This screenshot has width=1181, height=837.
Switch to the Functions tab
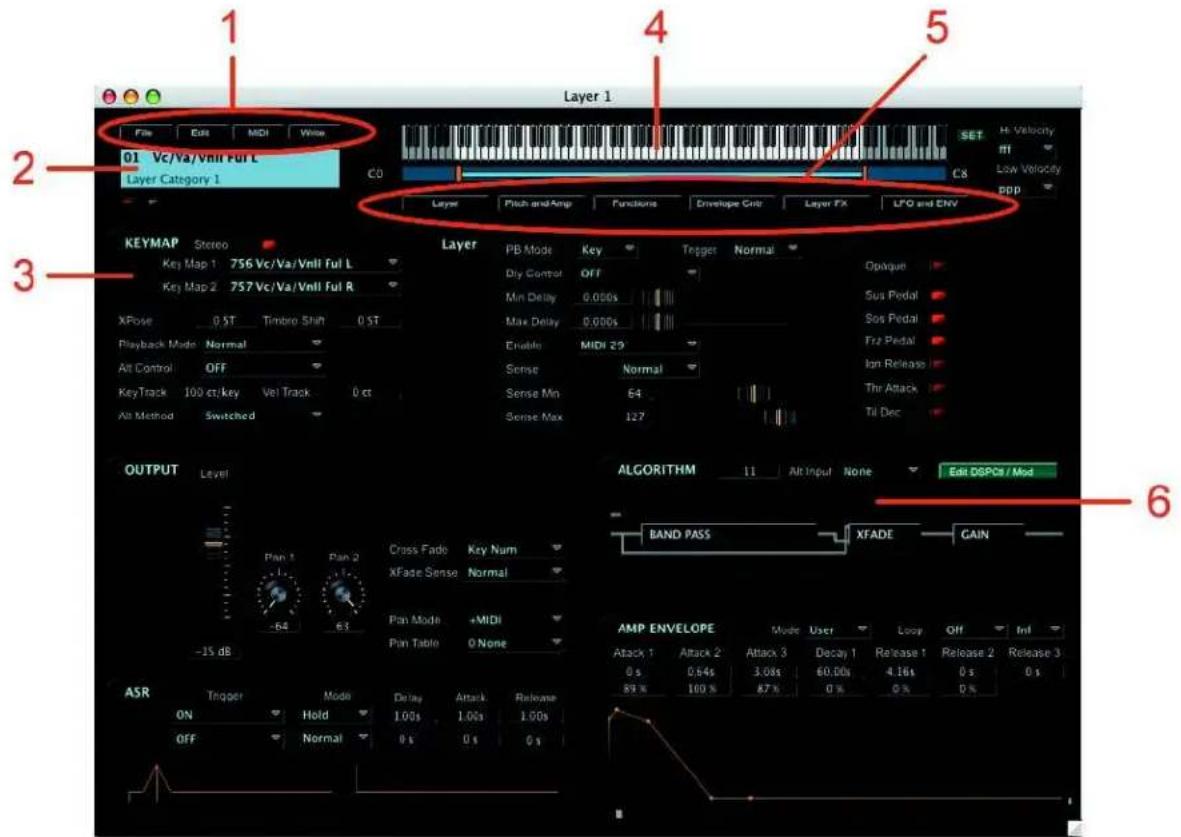pyautogui.click(x=634, y=203)
